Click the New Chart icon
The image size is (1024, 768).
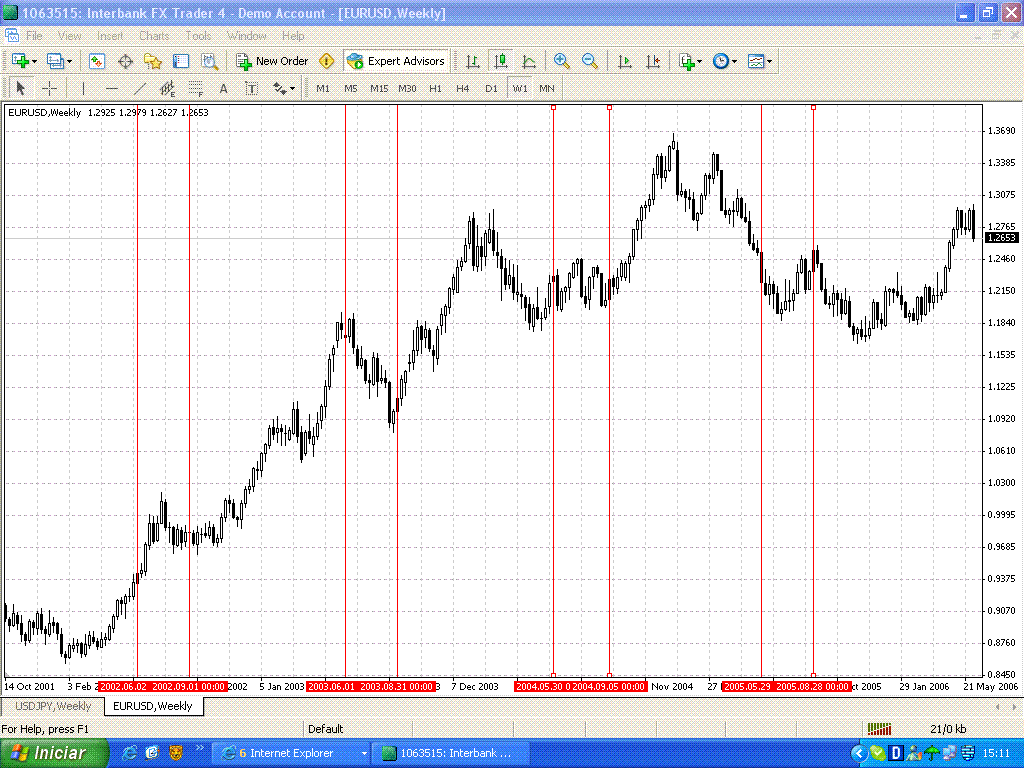coord(20,61)
